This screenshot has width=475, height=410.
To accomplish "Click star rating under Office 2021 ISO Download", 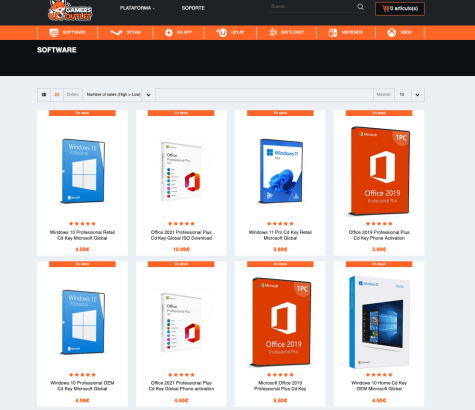I will [x=181, y=224].
